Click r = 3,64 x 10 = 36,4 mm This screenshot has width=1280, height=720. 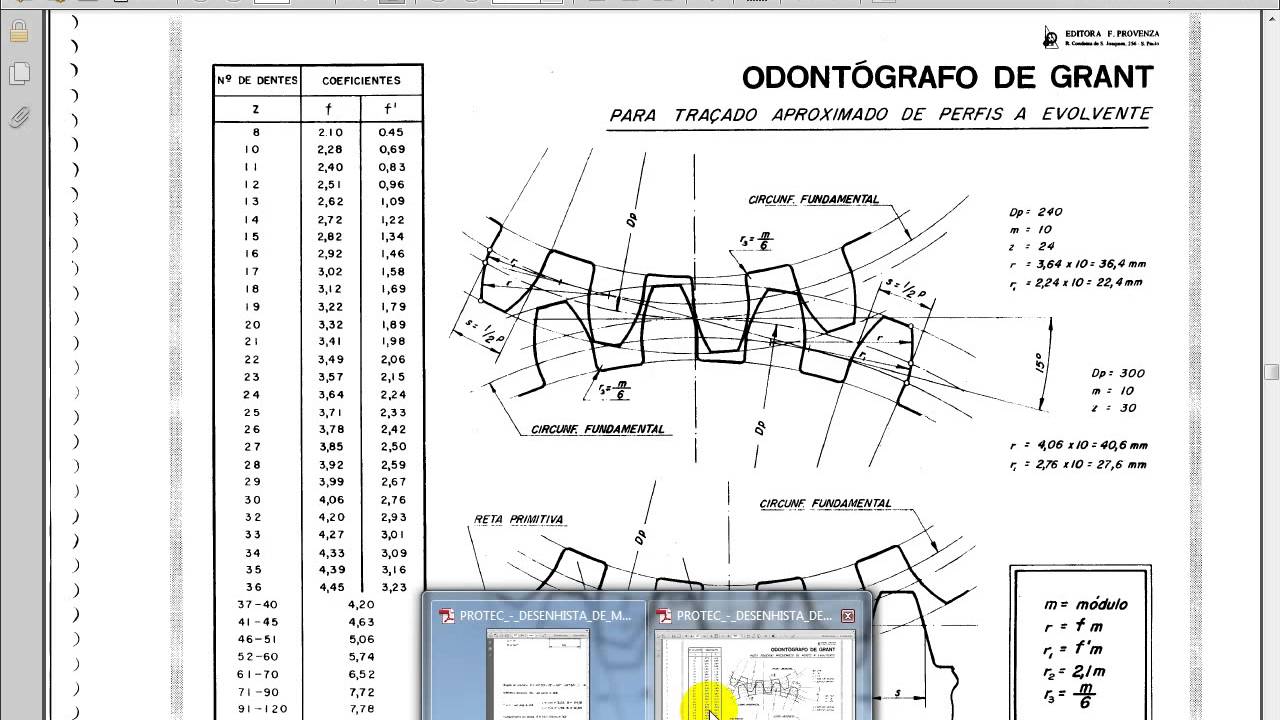[x=1078, y=264]
